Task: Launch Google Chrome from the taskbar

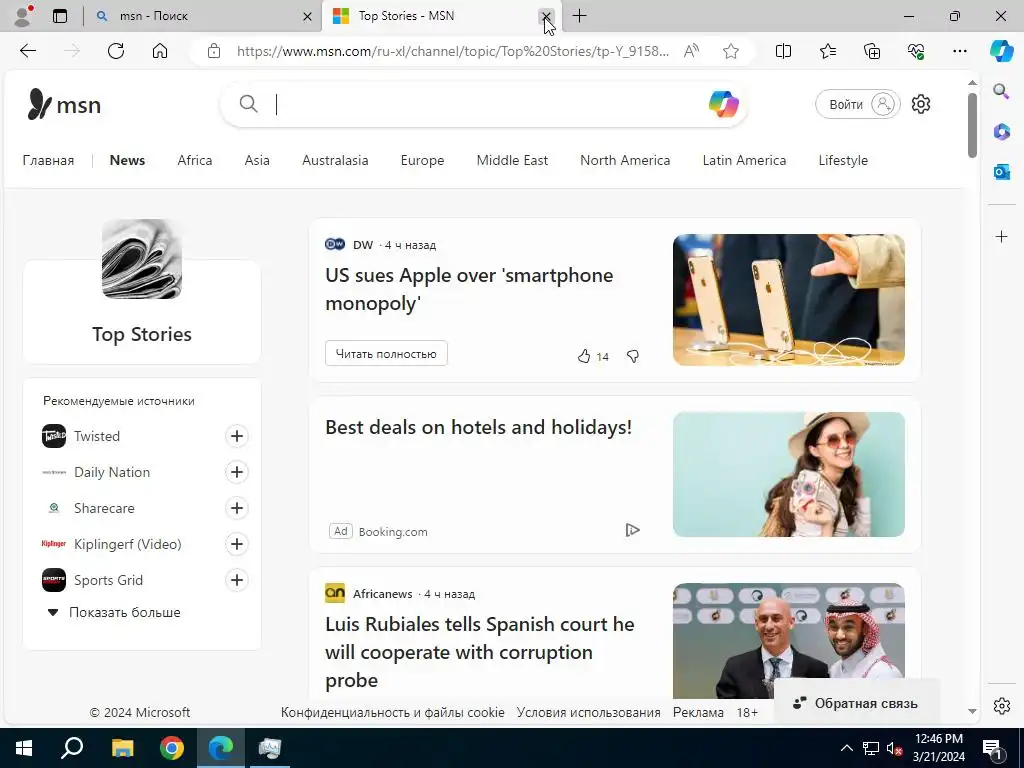Action: point(172,748)
